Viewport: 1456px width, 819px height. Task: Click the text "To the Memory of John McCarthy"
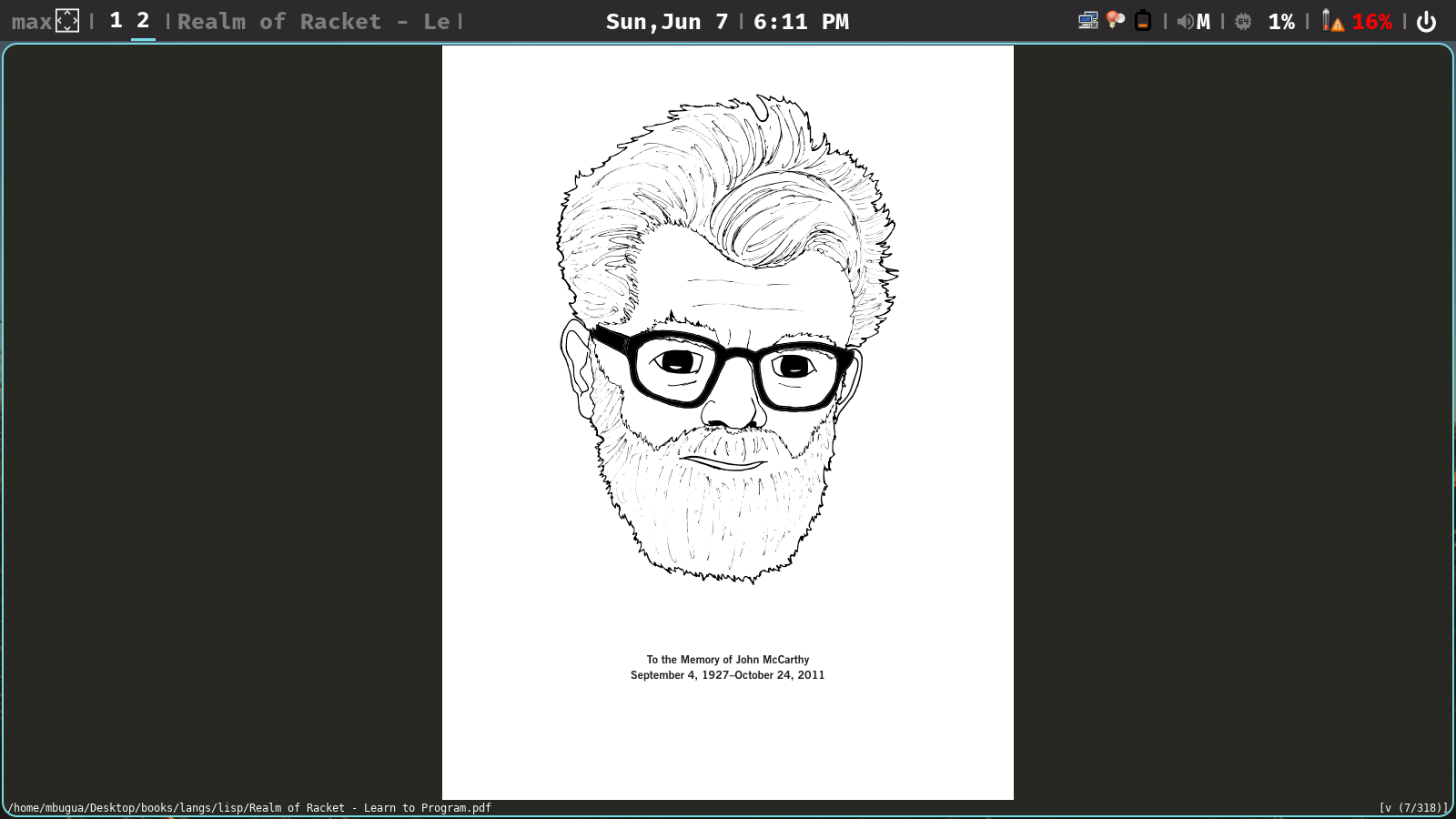coord(728,660)
